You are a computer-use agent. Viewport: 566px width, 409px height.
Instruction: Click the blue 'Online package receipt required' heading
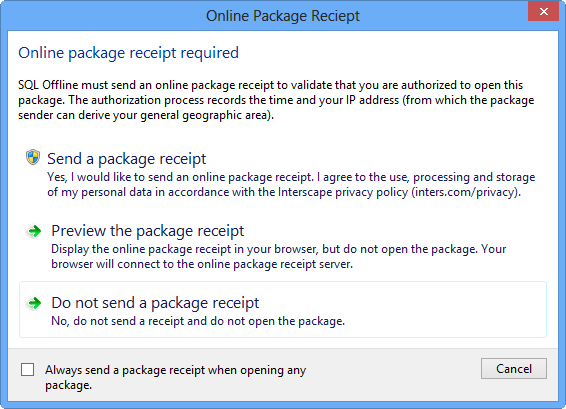pyautogui.click(x=129, y=53)
